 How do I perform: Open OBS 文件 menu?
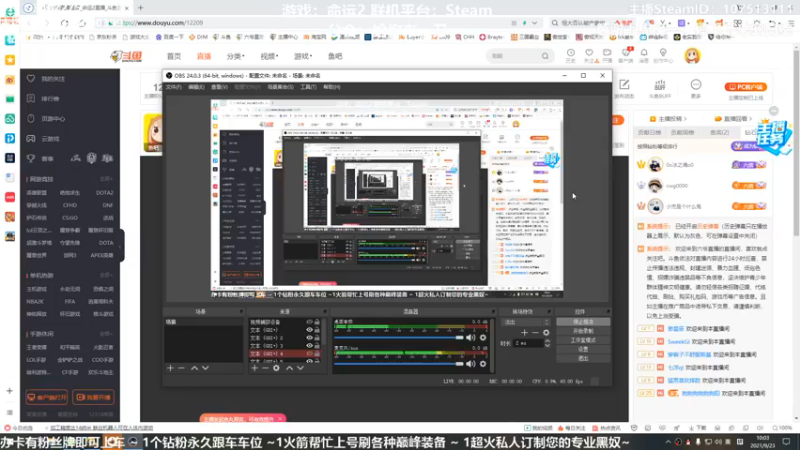pyautogui.click(x=173, y=87)
